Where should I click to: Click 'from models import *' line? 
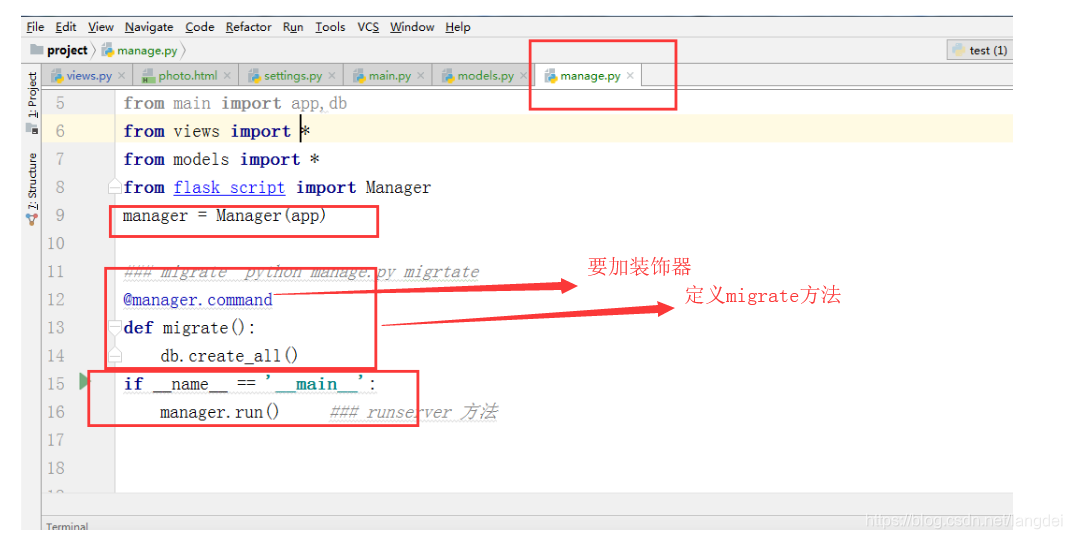[x=222, y=159]
